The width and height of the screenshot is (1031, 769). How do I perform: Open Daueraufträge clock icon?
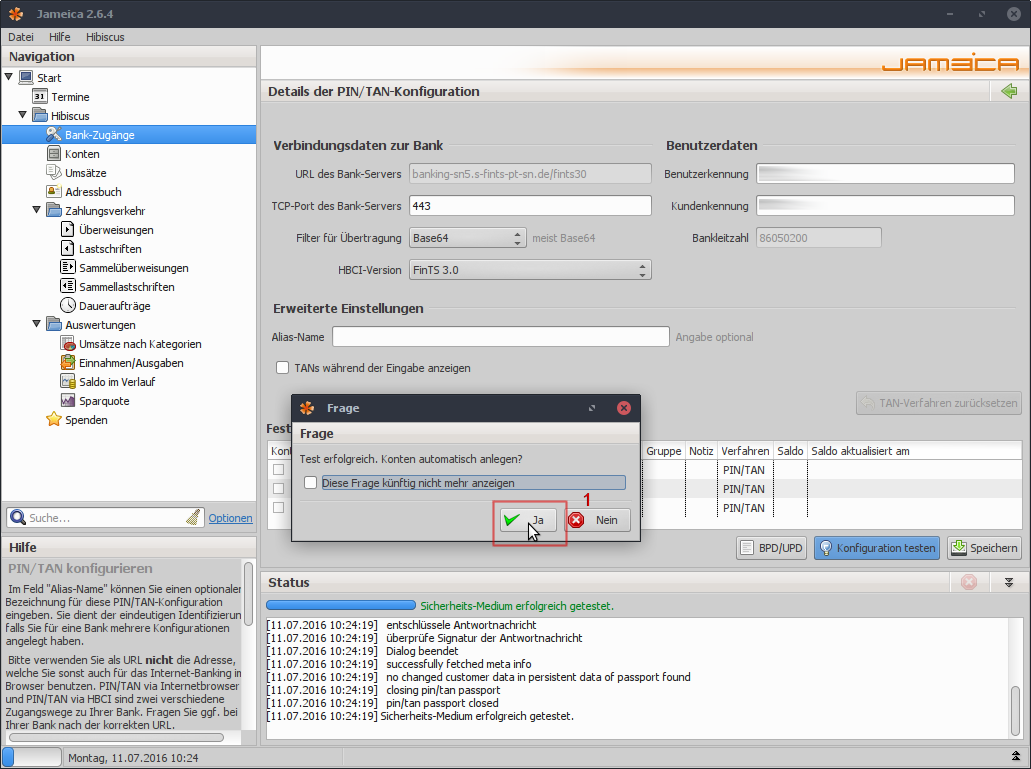point(67,306)
